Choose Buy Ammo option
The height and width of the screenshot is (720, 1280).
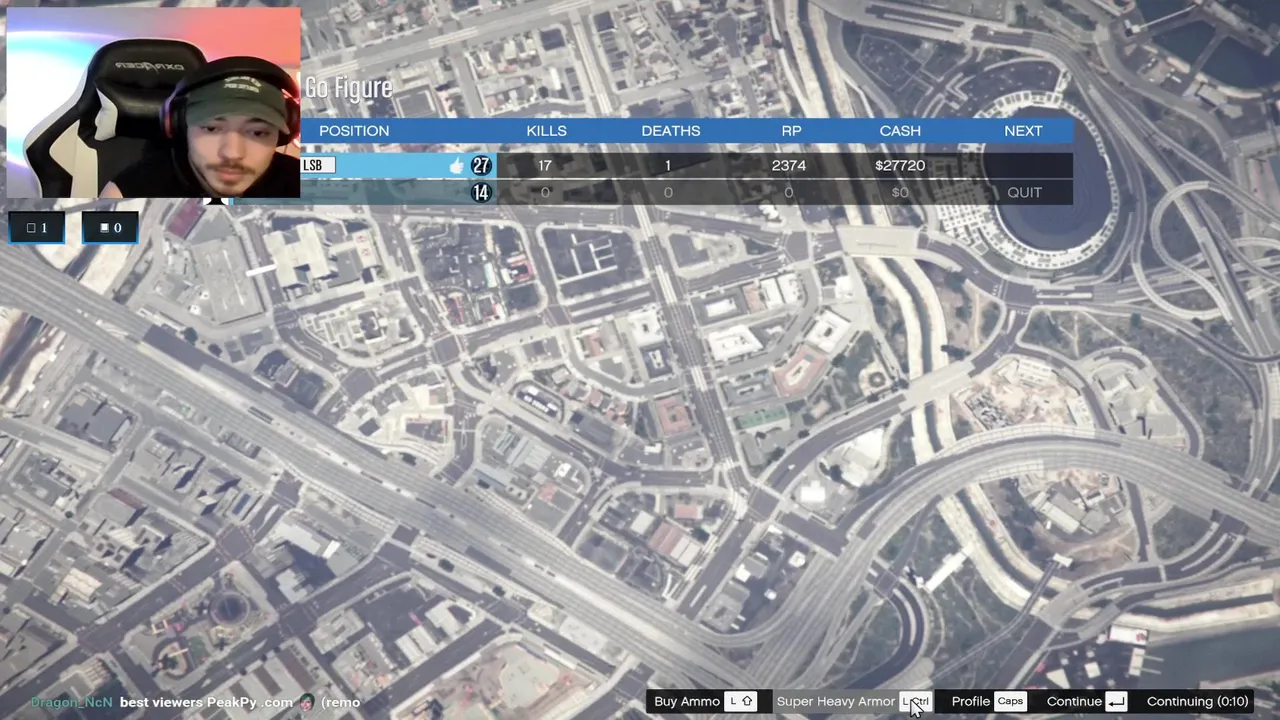pos(686,701)
